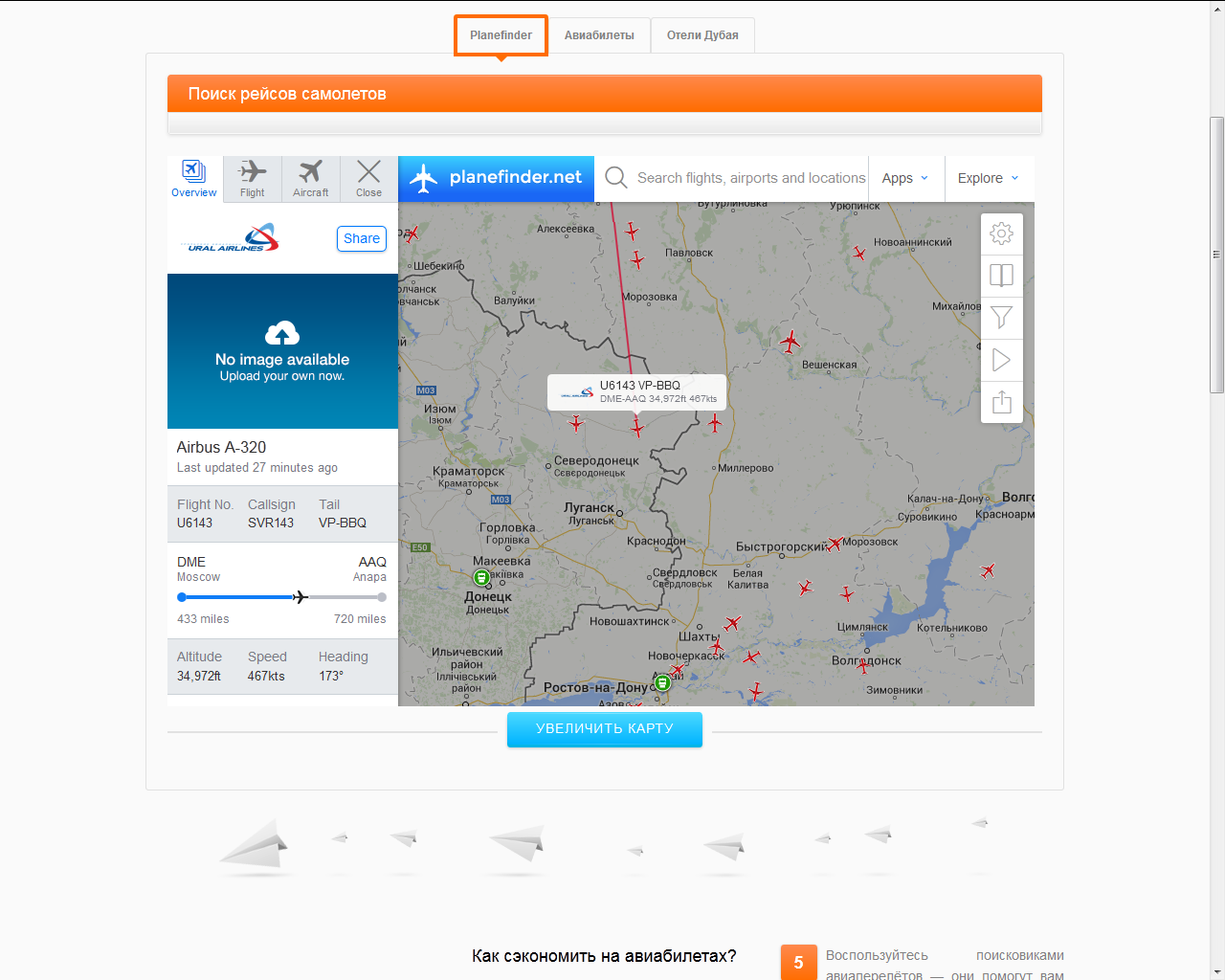The width and height of the screenshot is (1225, 980).
Task: Click the Миллерово city label on the map
Action: point(746,468)
